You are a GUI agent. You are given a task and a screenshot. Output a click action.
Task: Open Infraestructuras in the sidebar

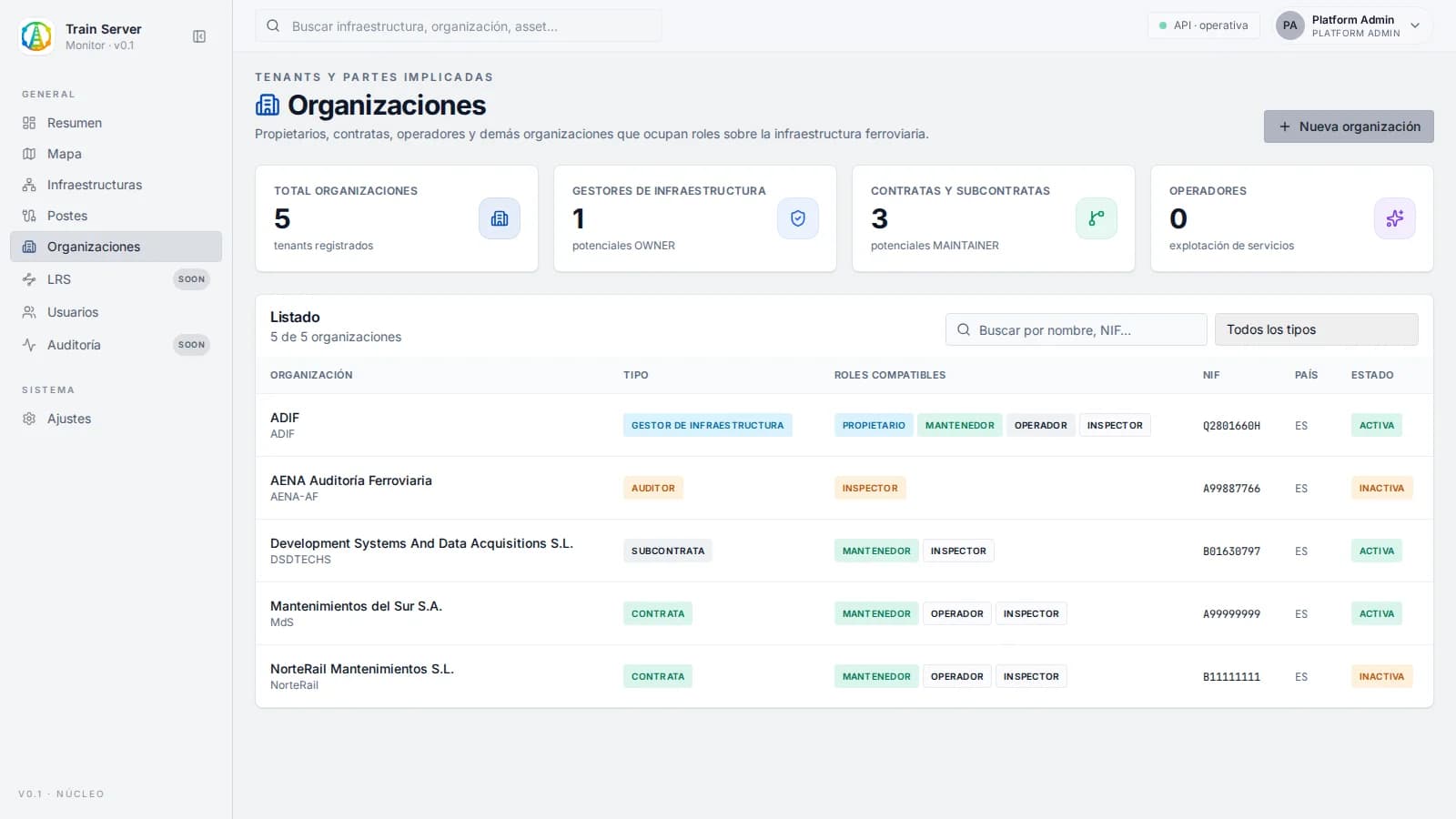[116, 185]
